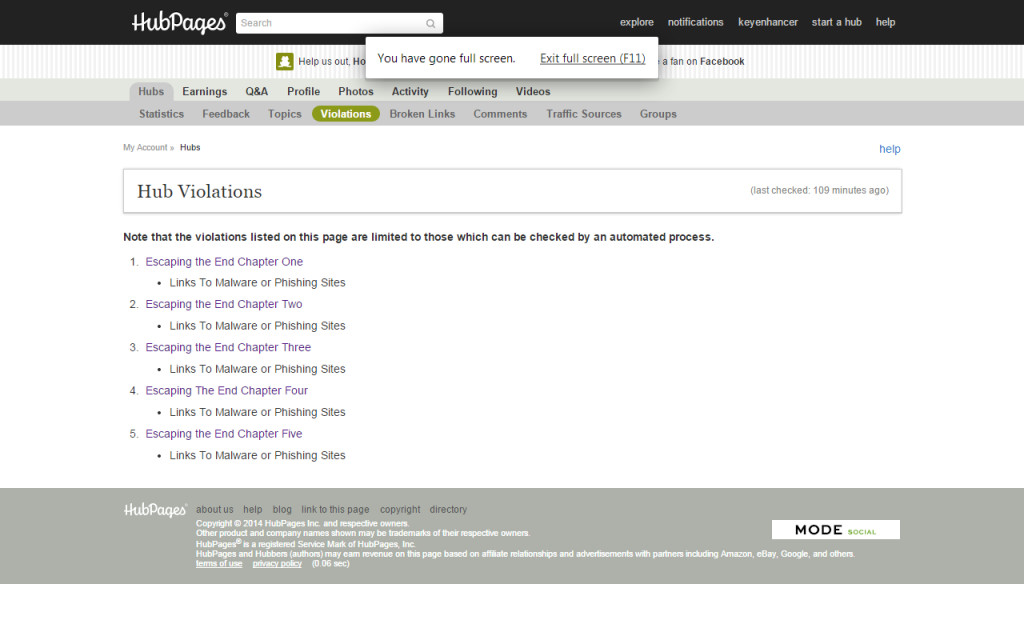Click the Hub Violations heading
This screenshot has height=640, width=1024.
pyautogui.click(x=199, y=191)
